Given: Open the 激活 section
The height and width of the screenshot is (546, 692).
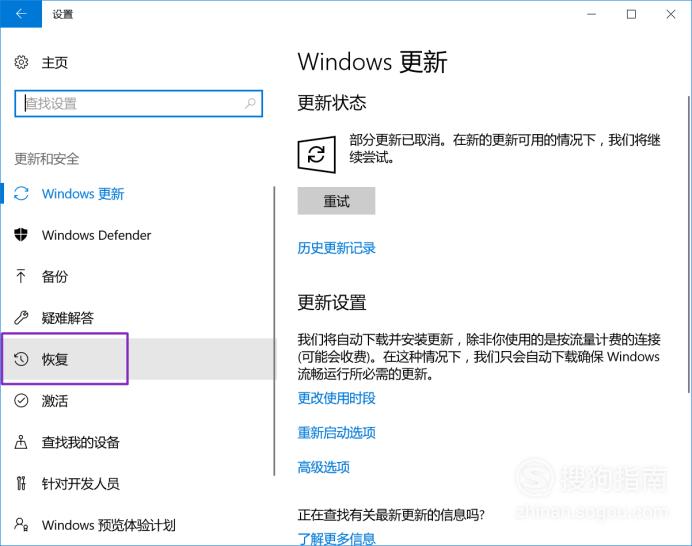Looking at the screenshot, I should click(55, 401).
